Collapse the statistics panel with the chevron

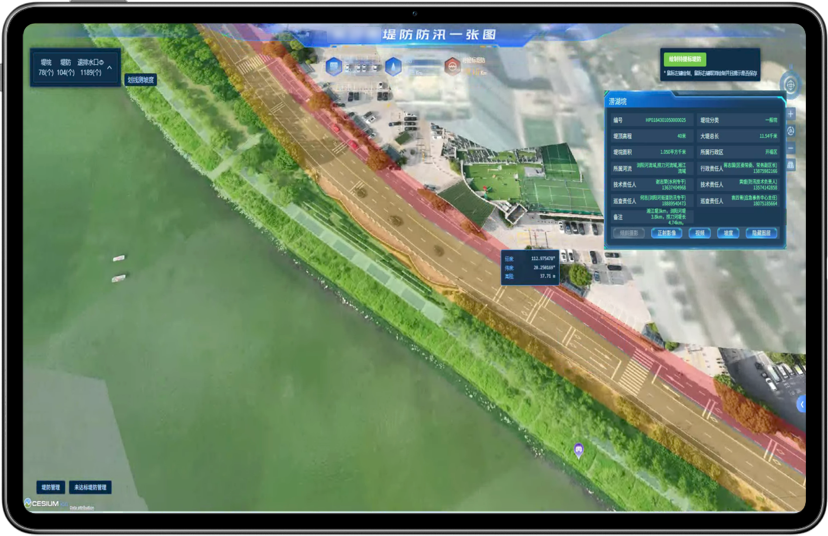click(x=109, y=68)
